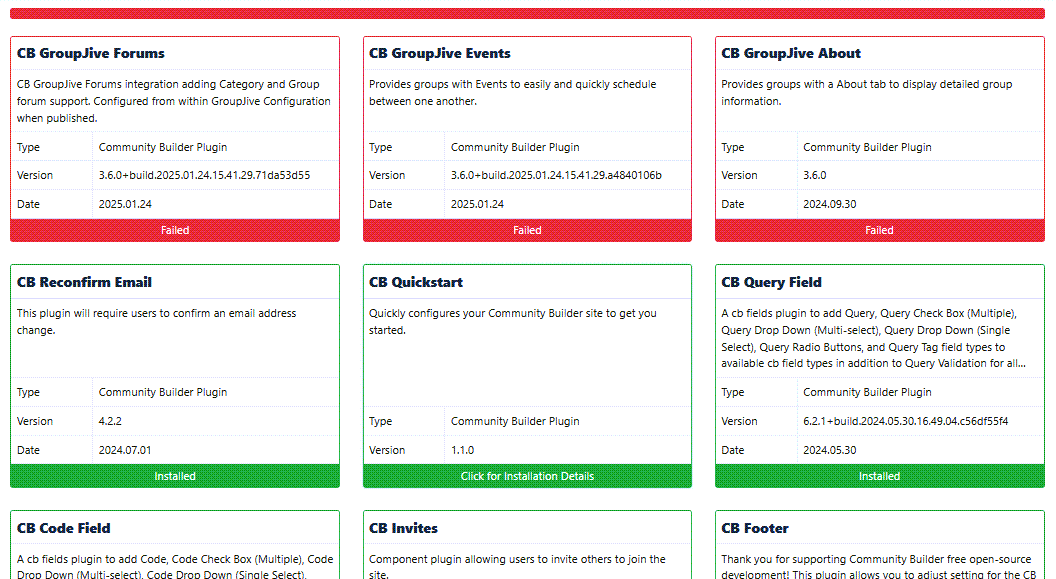Image resolution: width=1056 pixels, height=579 pixels.
Task: Click the CB Quickstart description text
Action: point(513,322)
